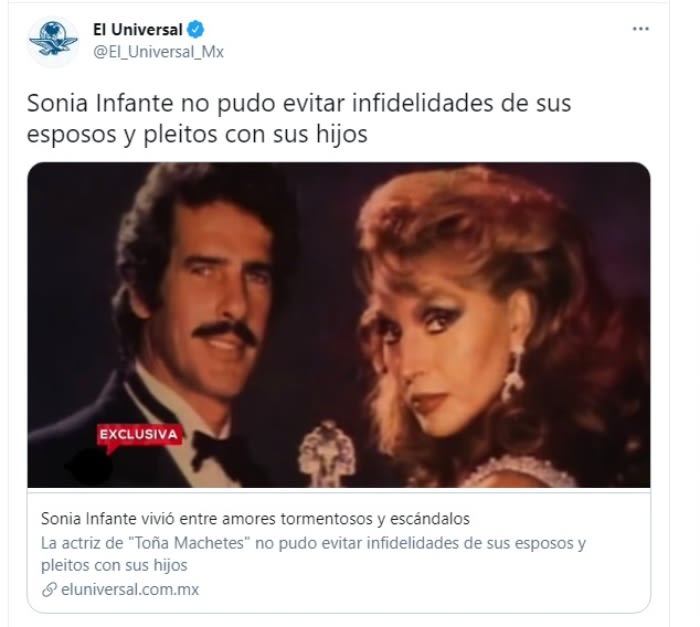Select the tweet line 'esposos y pleitos con sus hijos'
The width and height of the screenshot is (700, 627).
click(x=197, y=134)
